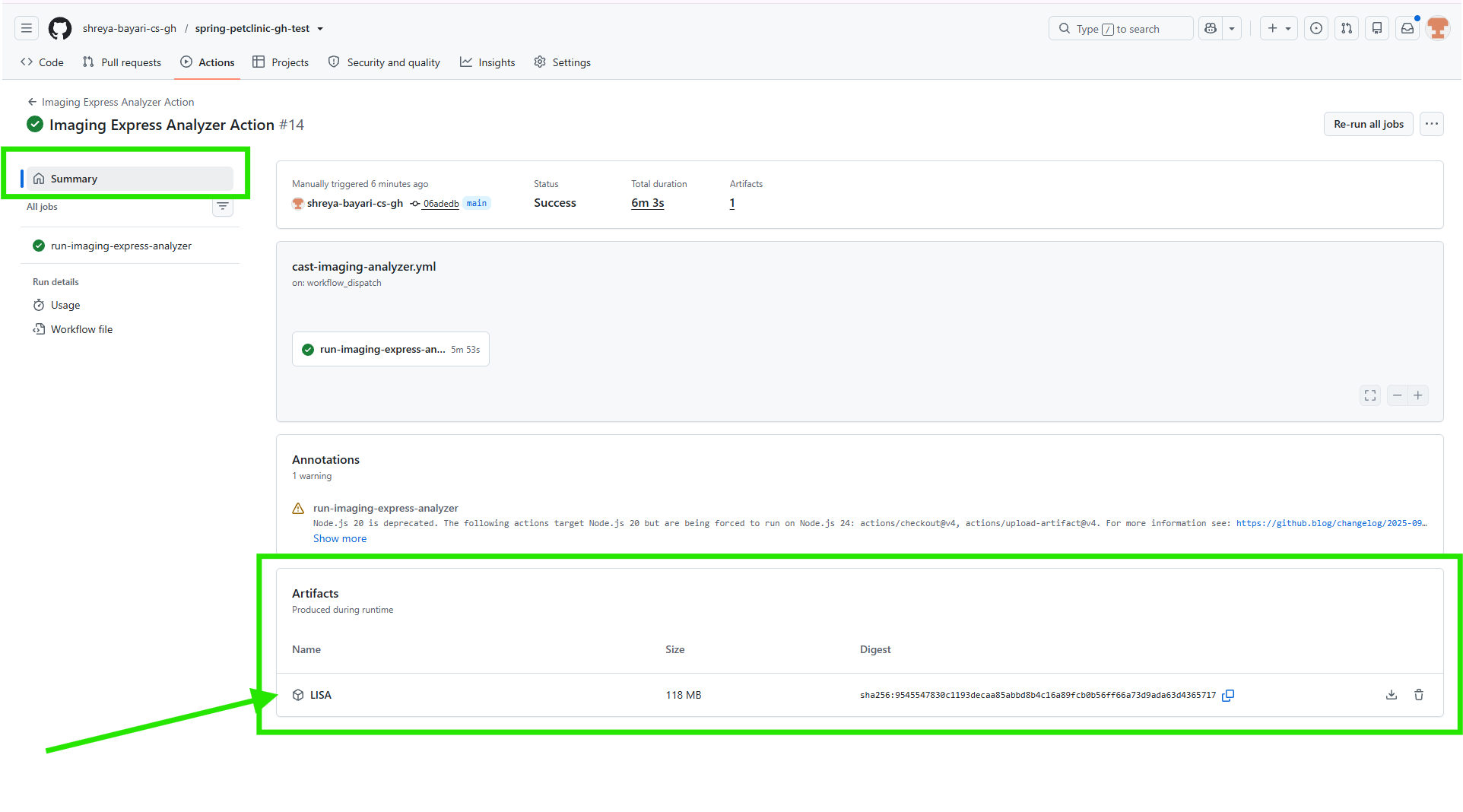The height and width of the screenshot is (812, 1463).
Task: Jump to artifacts via count 1
Action: click(732, 203)
